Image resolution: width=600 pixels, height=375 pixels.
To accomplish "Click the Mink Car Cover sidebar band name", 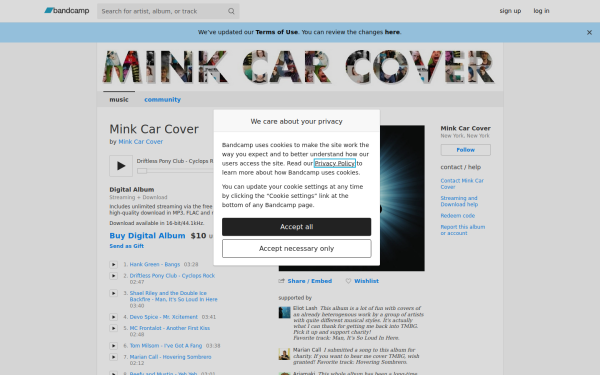I will [x=465, y=128].
